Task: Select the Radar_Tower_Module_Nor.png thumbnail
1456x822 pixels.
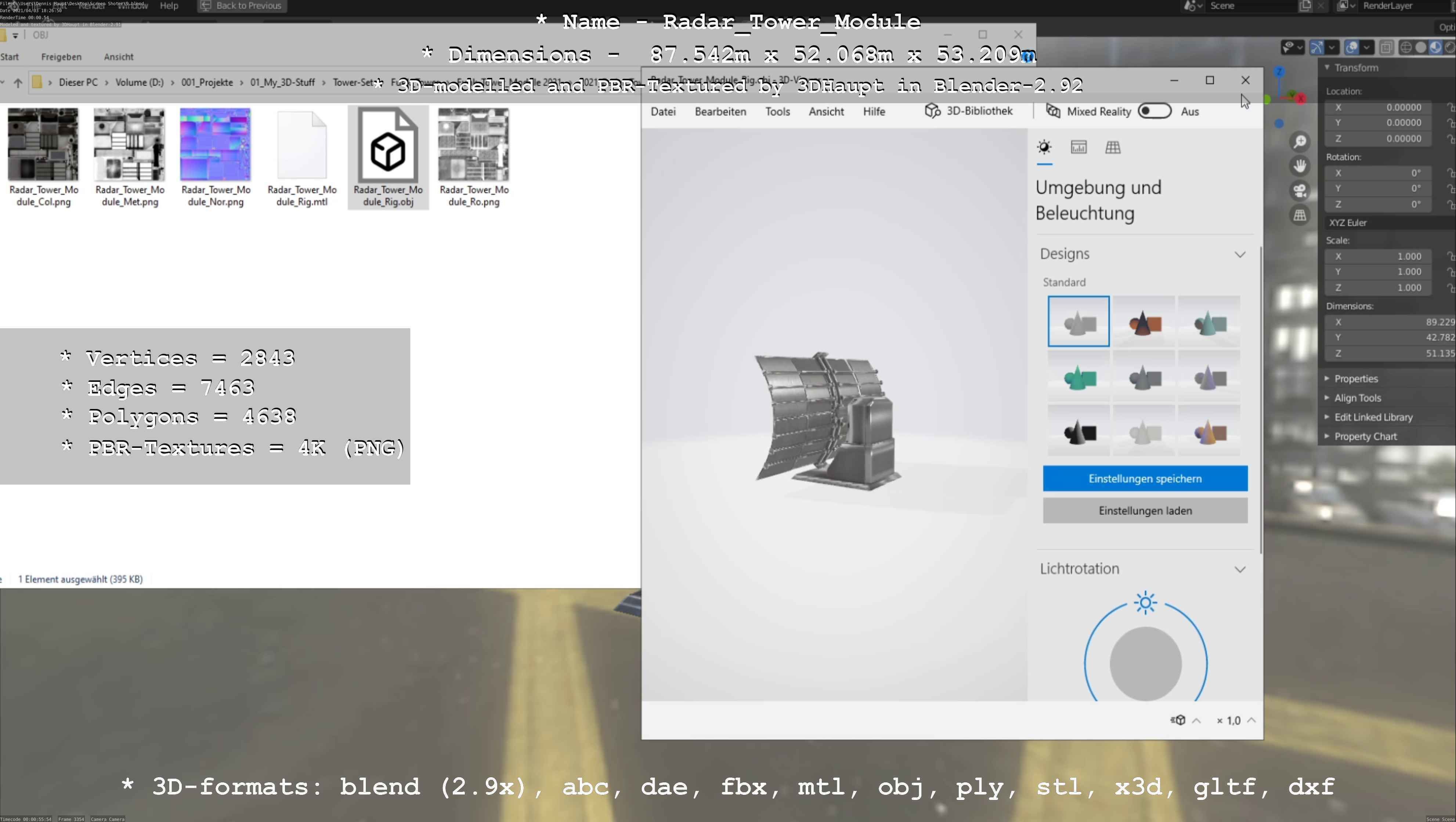Action: 215,145
